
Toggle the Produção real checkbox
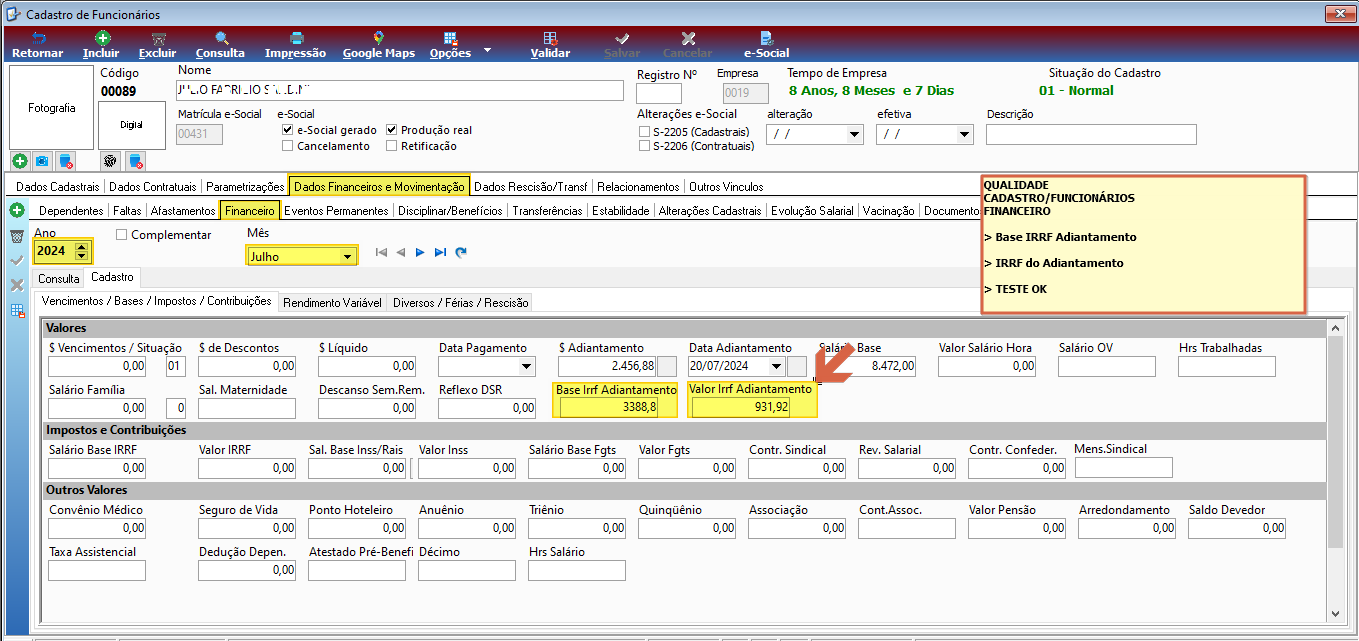(x=392, y=130)
